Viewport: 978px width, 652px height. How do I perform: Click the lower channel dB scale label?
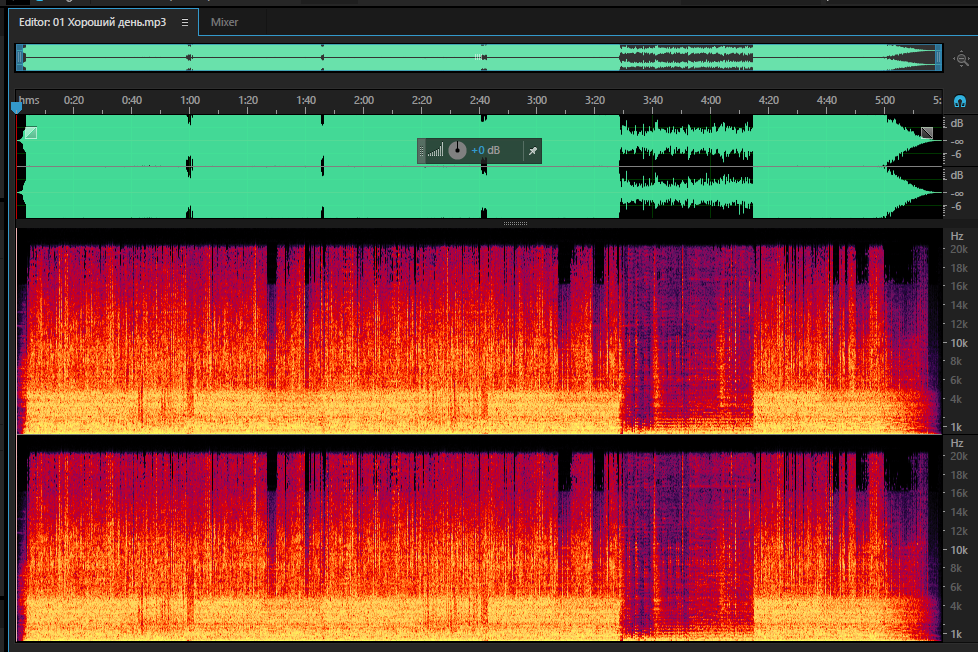pyautogui.click(x=957, y=175)
